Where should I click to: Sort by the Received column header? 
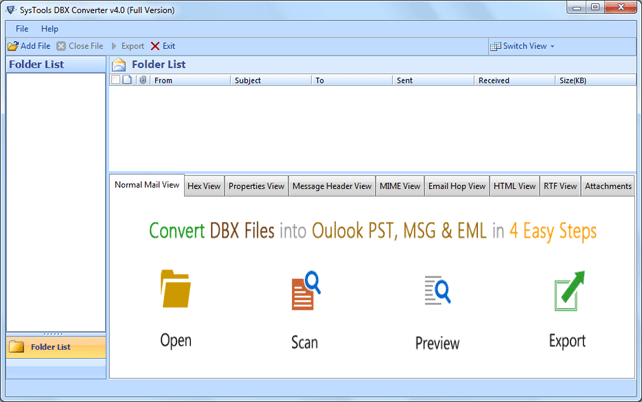coord(515,80)
